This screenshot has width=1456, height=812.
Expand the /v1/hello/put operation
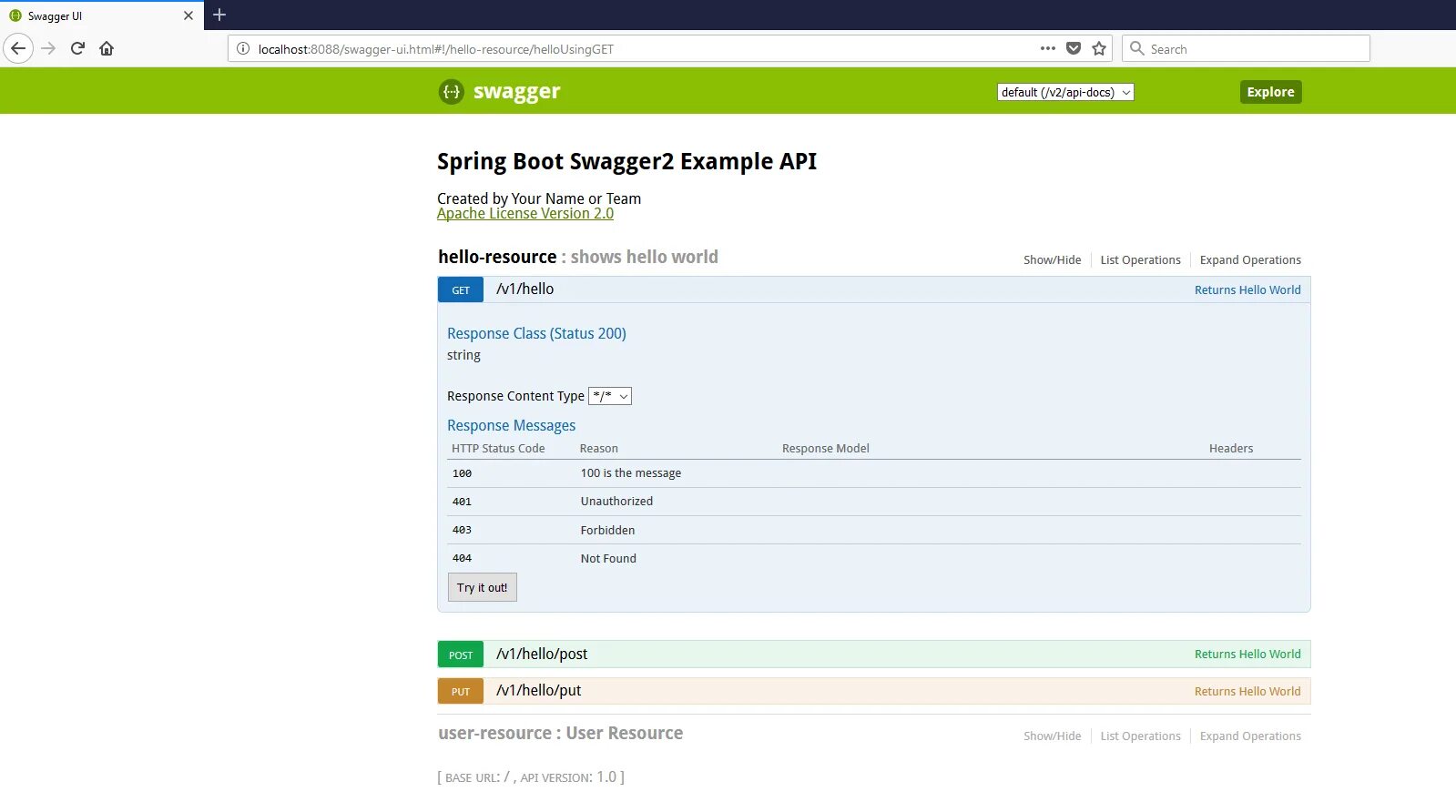(538, 690)
